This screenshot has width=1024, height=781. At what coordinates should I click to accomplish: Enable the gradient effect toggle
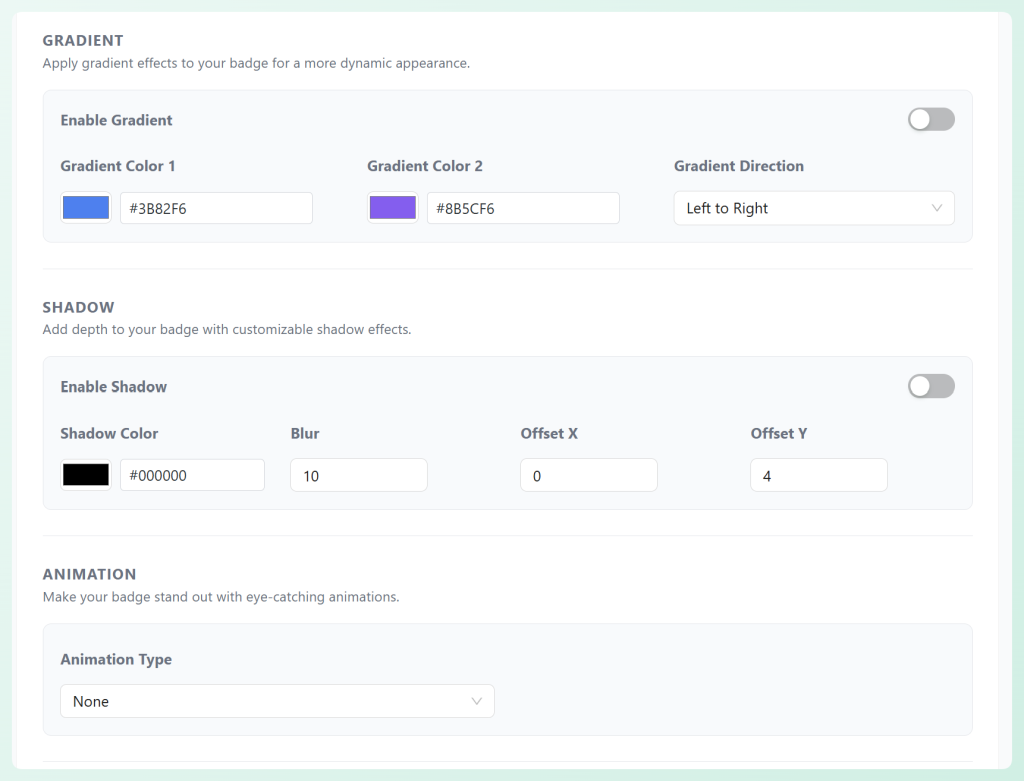click(x=931, y=119)
